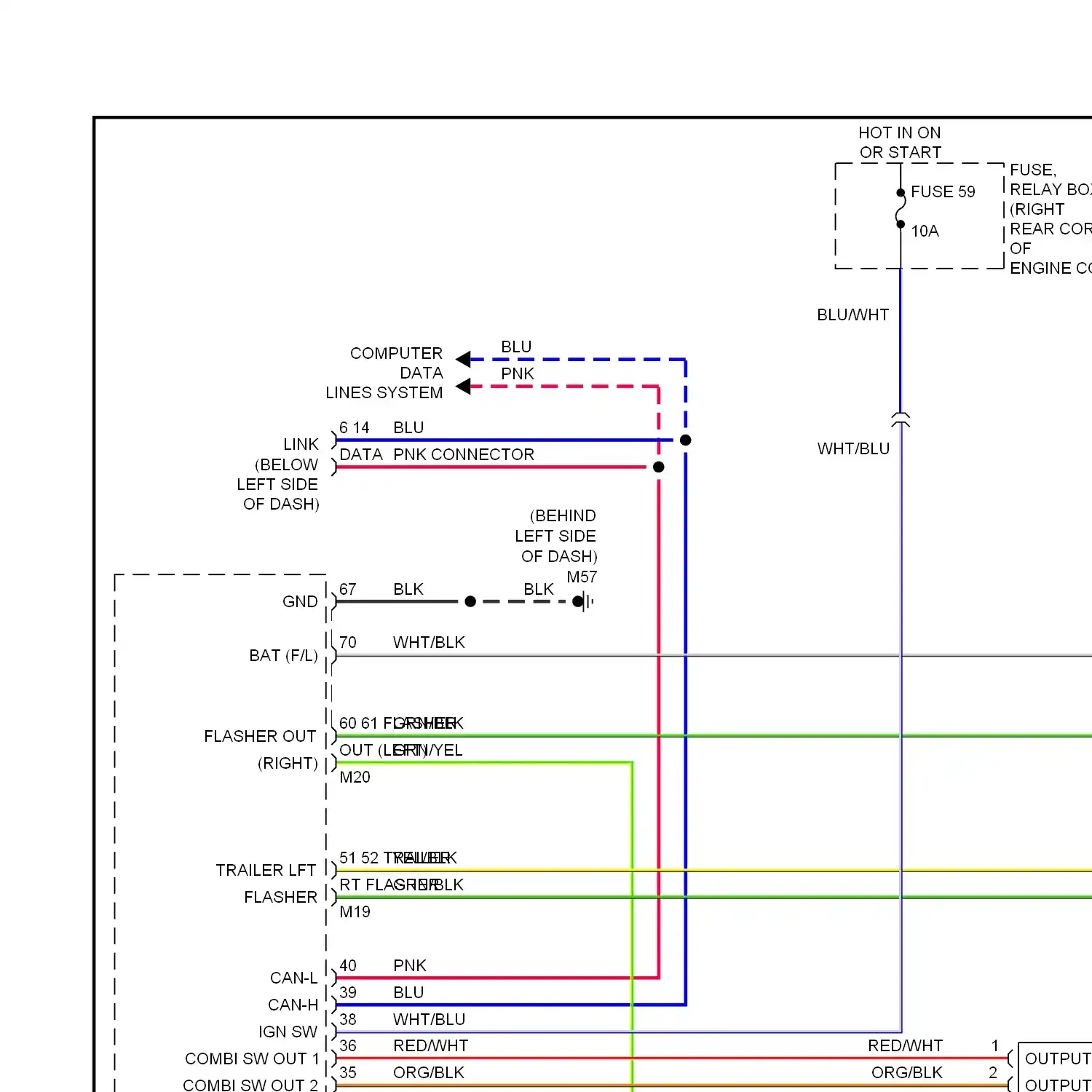This screenshot has height=1092, width=1092.
Task: Click the 'RELAY BOX' text beside the fuse
Action: pos(1051,189)
